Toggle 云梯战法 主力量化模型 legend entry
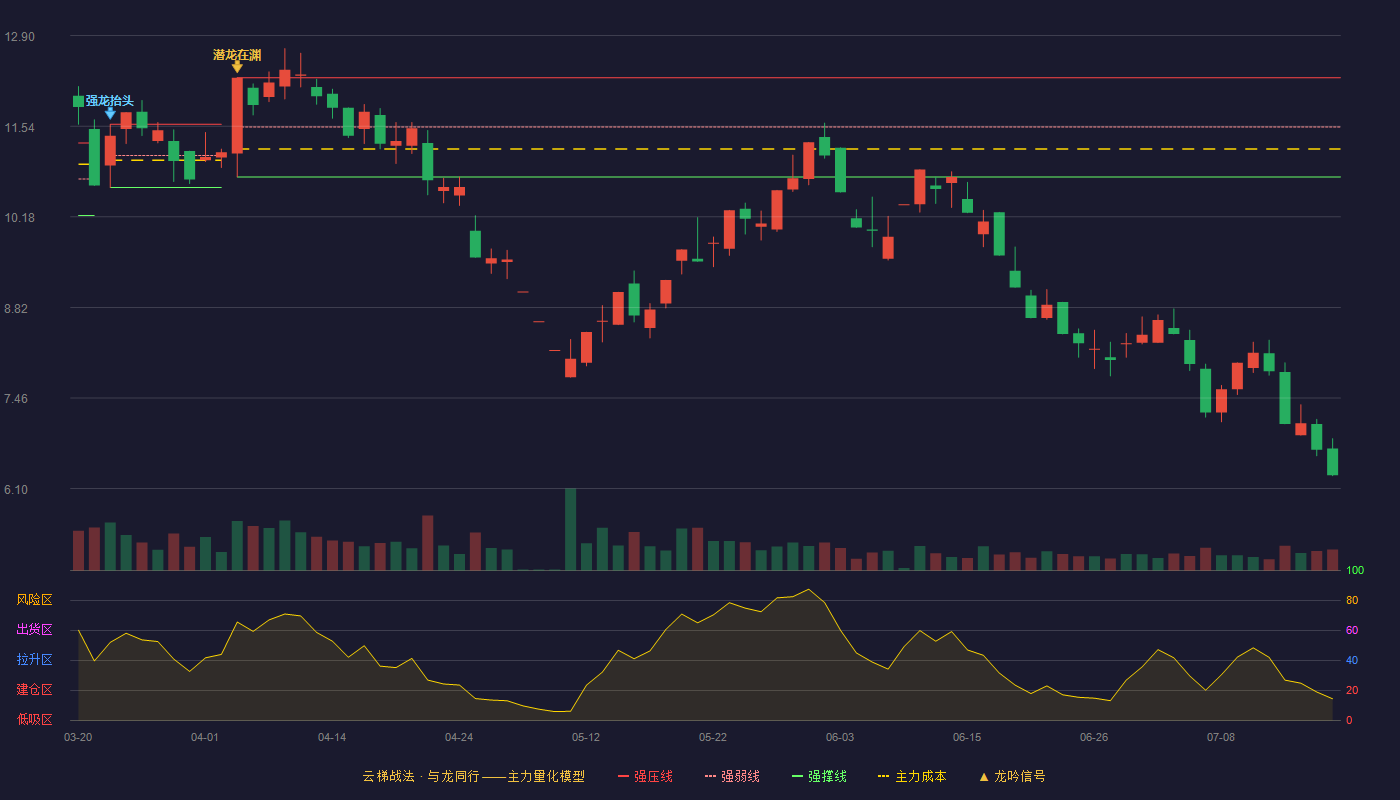Image resolution: width=1400 pixels, height=800 pixels. coord(474,776)
